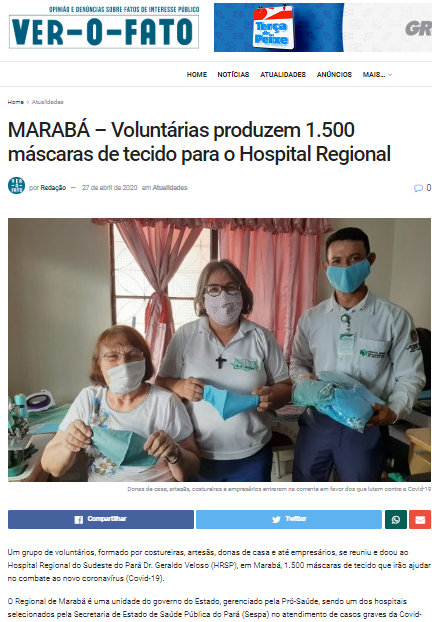Expand the MAIS... dropdown menu
Image resolution: width=432 pixels, height=622 pixels.
pyautogui.click(x=377, y=75)
